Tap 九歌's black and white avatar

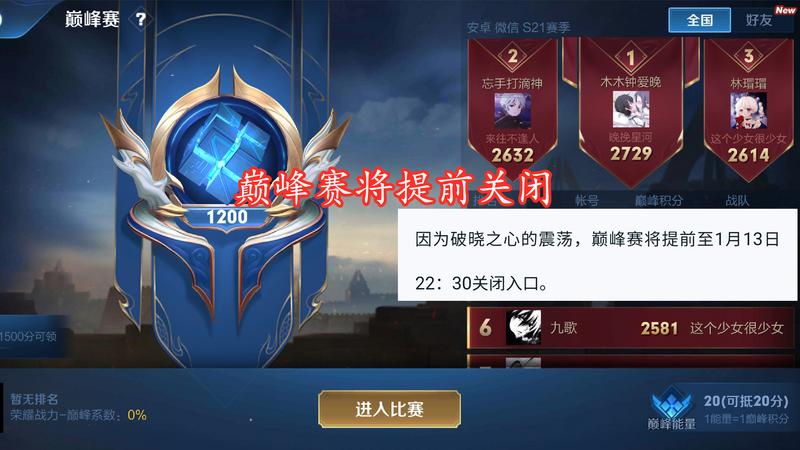(x=523, y=327)
